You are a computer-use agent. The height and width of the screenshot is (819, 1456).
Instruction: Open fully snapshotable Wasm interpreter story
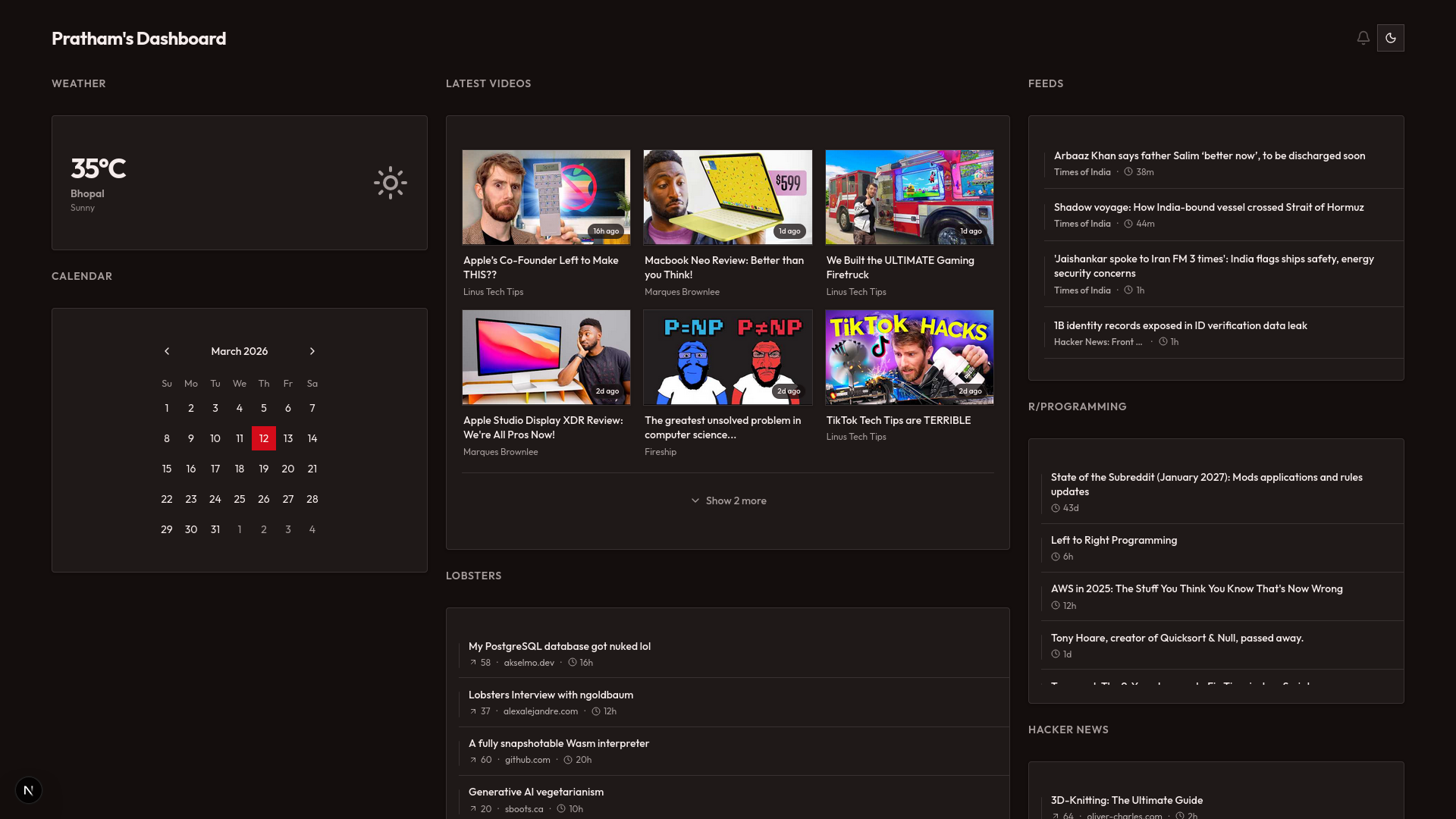pyautogui.click(x=559, y=743)
